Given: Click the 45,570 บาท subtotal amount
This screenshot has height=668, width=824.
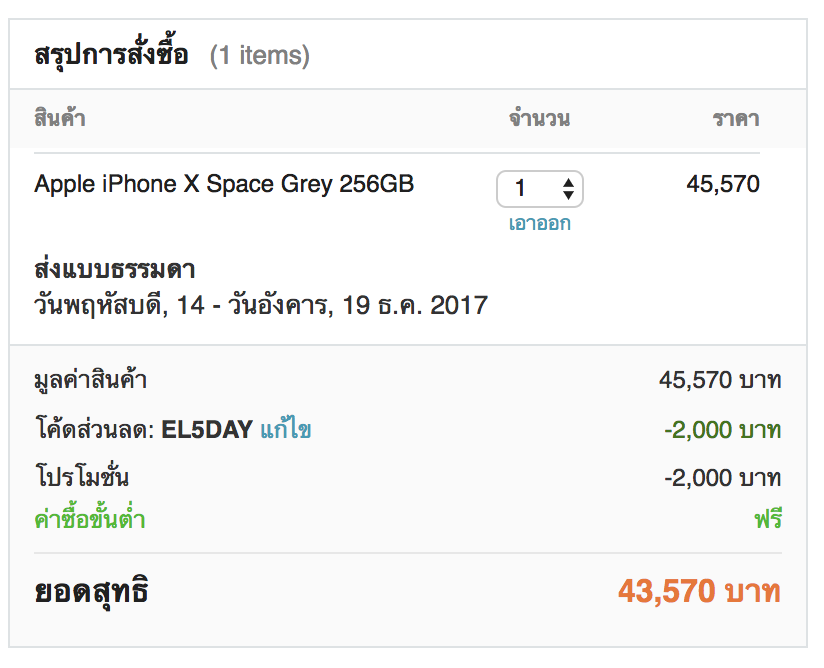Looking at the screenshot, I should 720,380.
